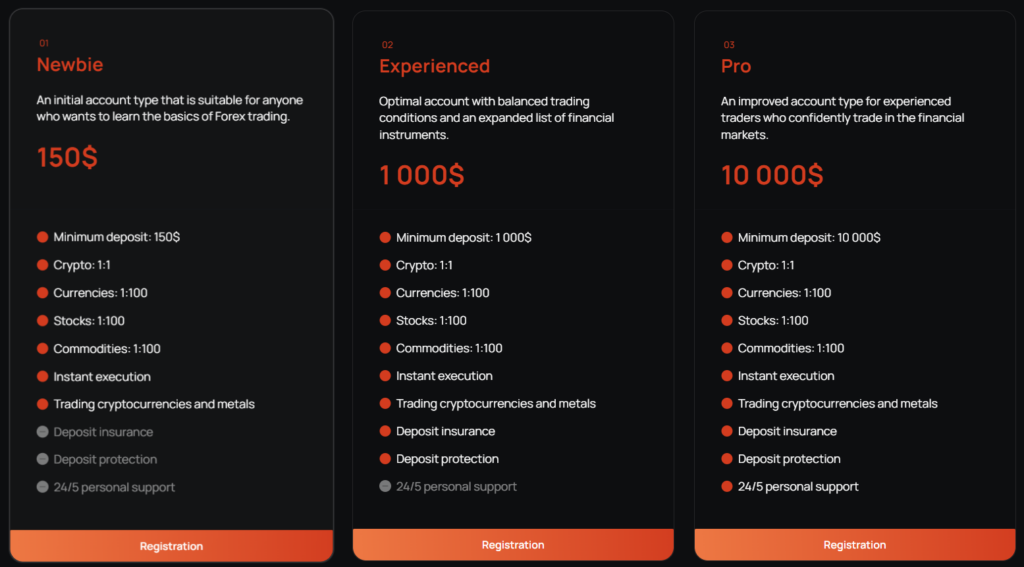The image size is (1024, 567).
Task: Click Pro's Trading cryptocurrencies and metals feature
Action: 837,404
